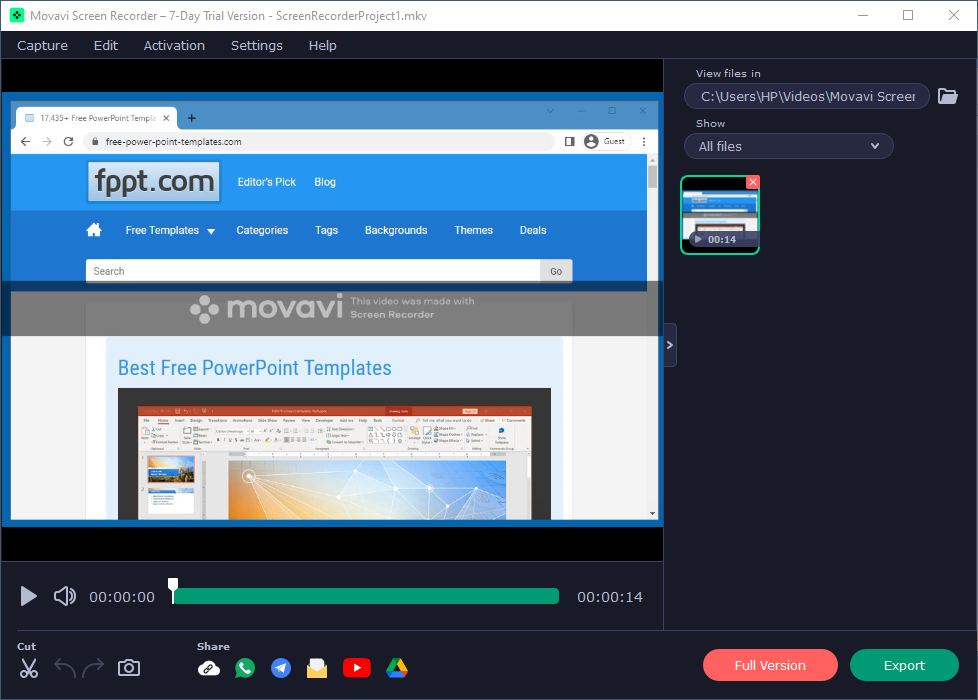The width and height of the screenshot is (978, 700).
Task: Upload the recording to Google Drive
Action: [397, 668]
